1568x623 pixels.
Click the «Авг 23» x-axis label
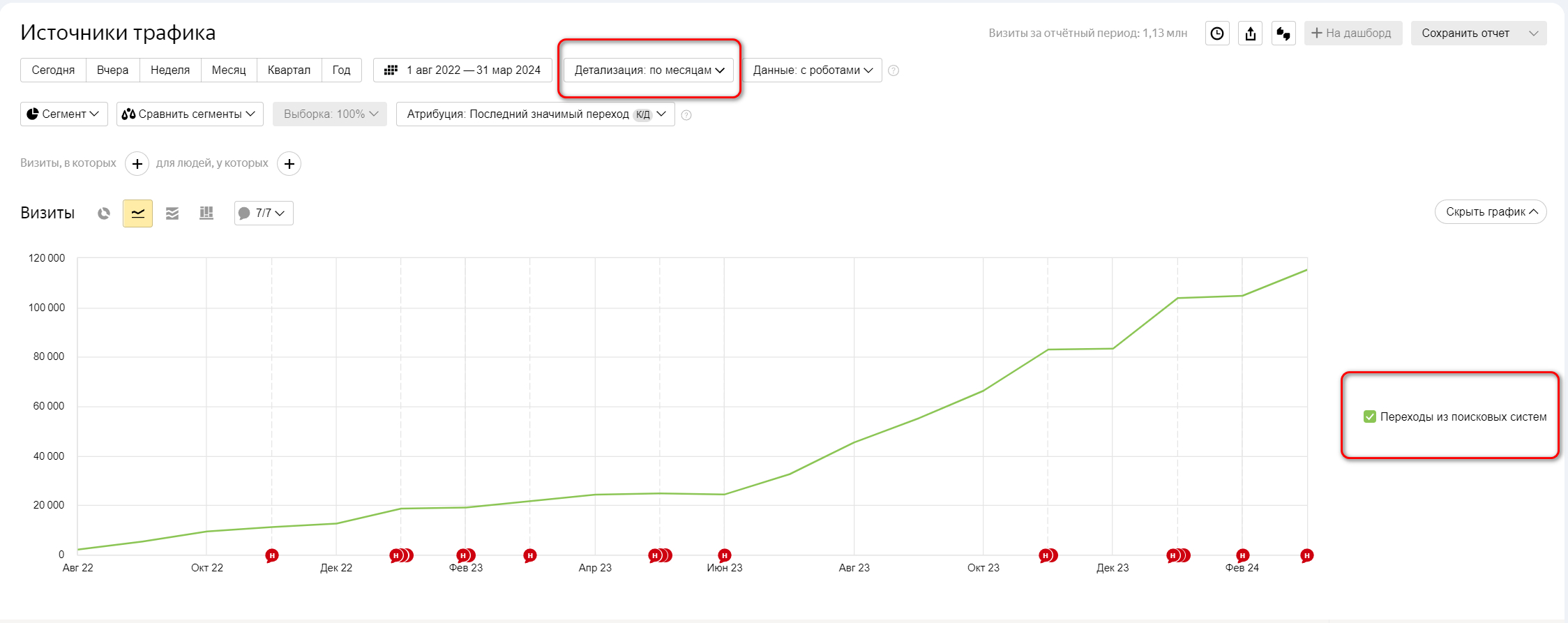tap(854, 568)
